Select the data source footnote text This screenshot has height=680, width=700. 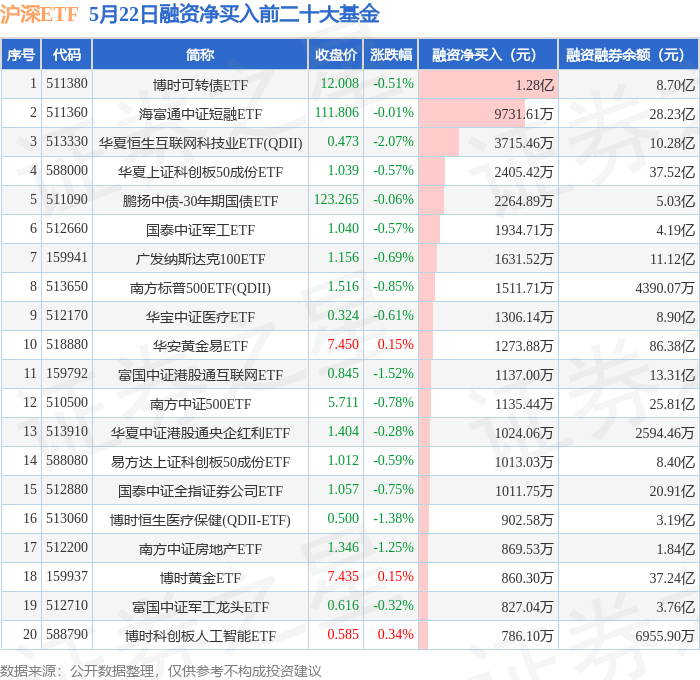(x=161, y=671)
